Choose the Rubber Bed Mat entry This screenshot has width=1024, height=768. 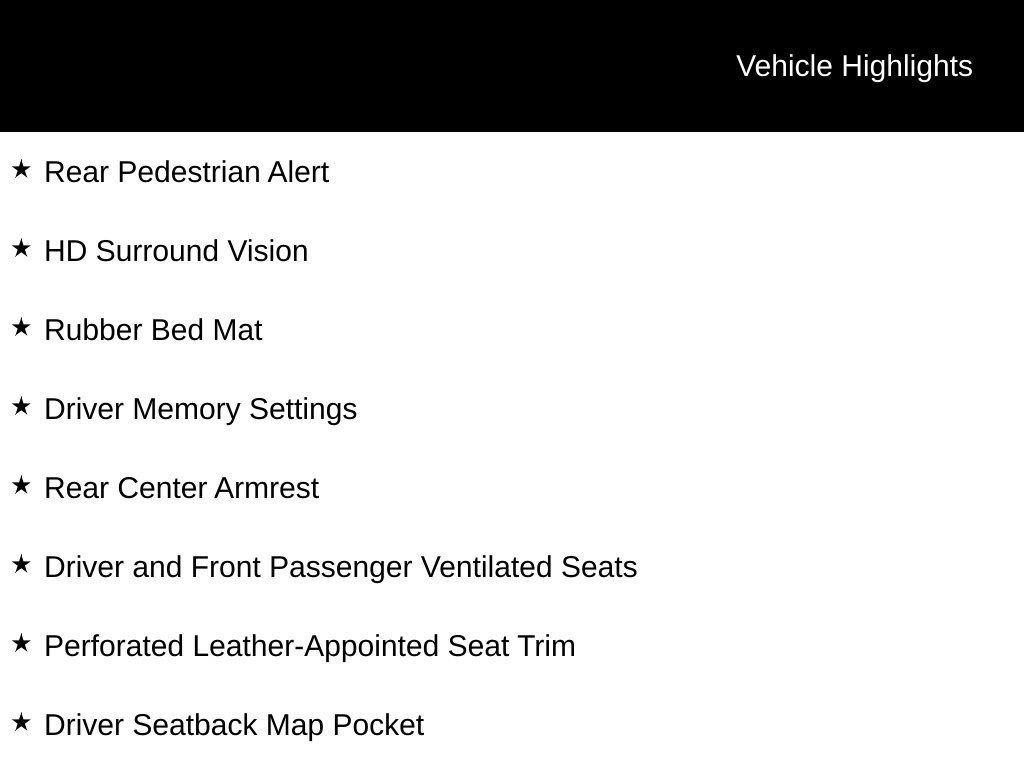pyautogui.click(x=153, y=330)
